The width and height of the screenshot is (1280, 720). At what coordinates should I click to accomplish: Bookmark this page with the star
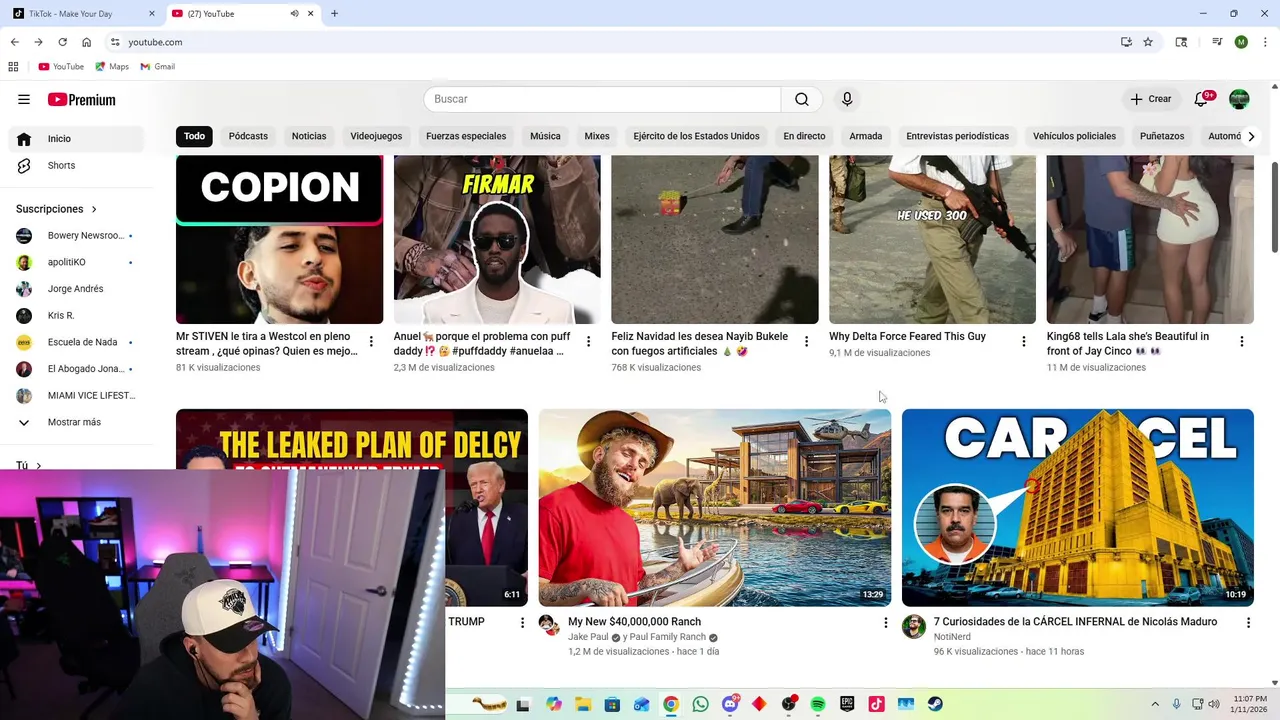point(1148,42)
